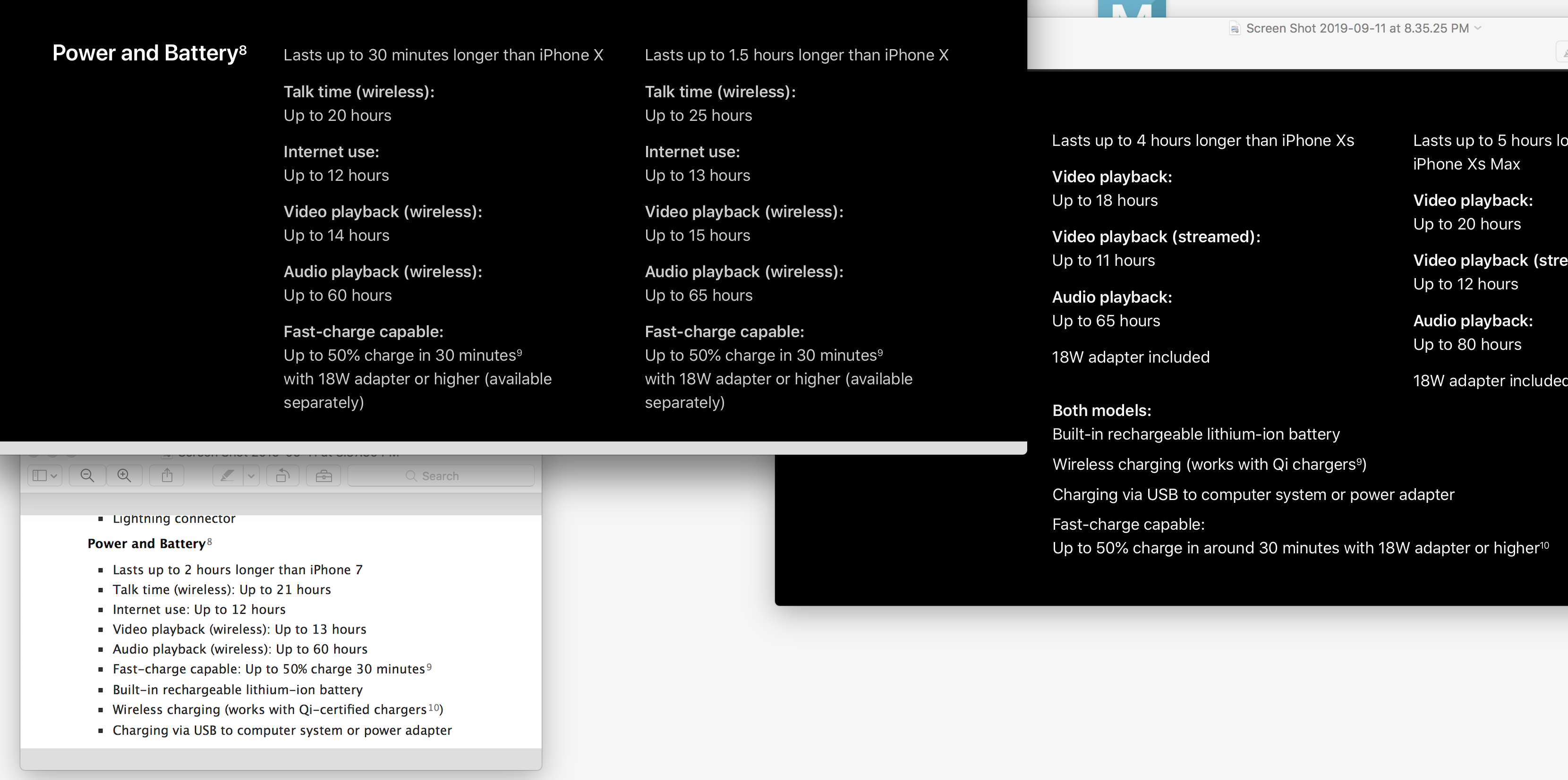The image size is (1568, 780).
Task: Click 'Up to 13 hours' under second Internet use
Action: click(x=697, y=175)
